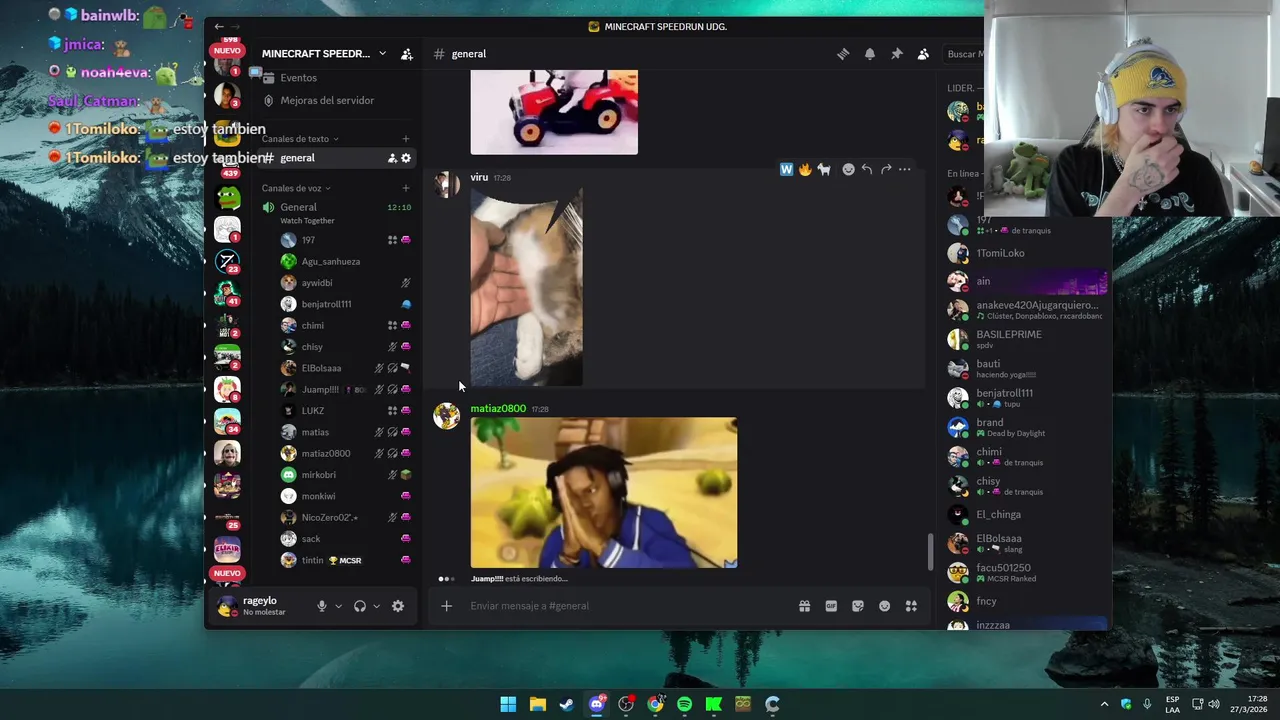Open File Explorer from taskbar

pyautogui.click(x=537, y=704)
